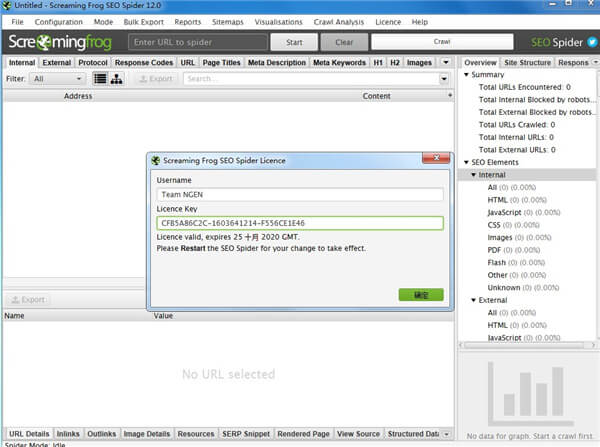Switch to the Page Titles tab
This screenshot has width=600, height=447.
point(222,62)
